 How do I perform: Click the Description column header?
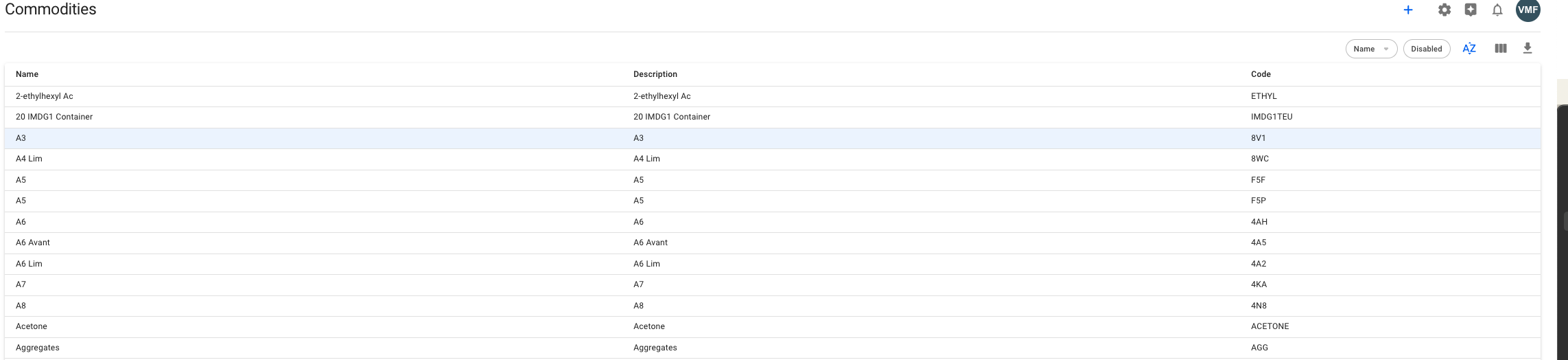[x=655, y=74]
